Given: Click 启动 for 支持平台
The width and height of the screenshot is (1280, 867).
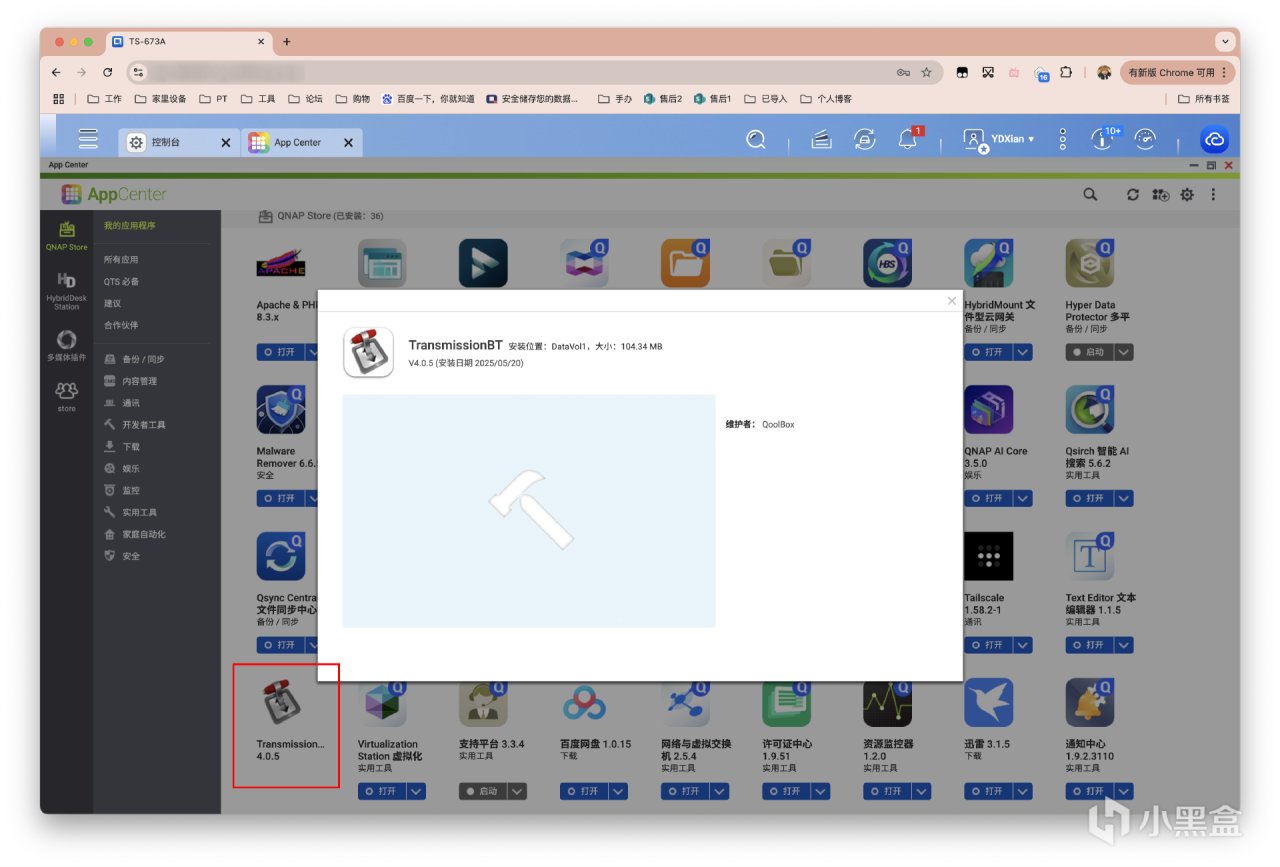Looking at the screenshot, I should point(483,791).
